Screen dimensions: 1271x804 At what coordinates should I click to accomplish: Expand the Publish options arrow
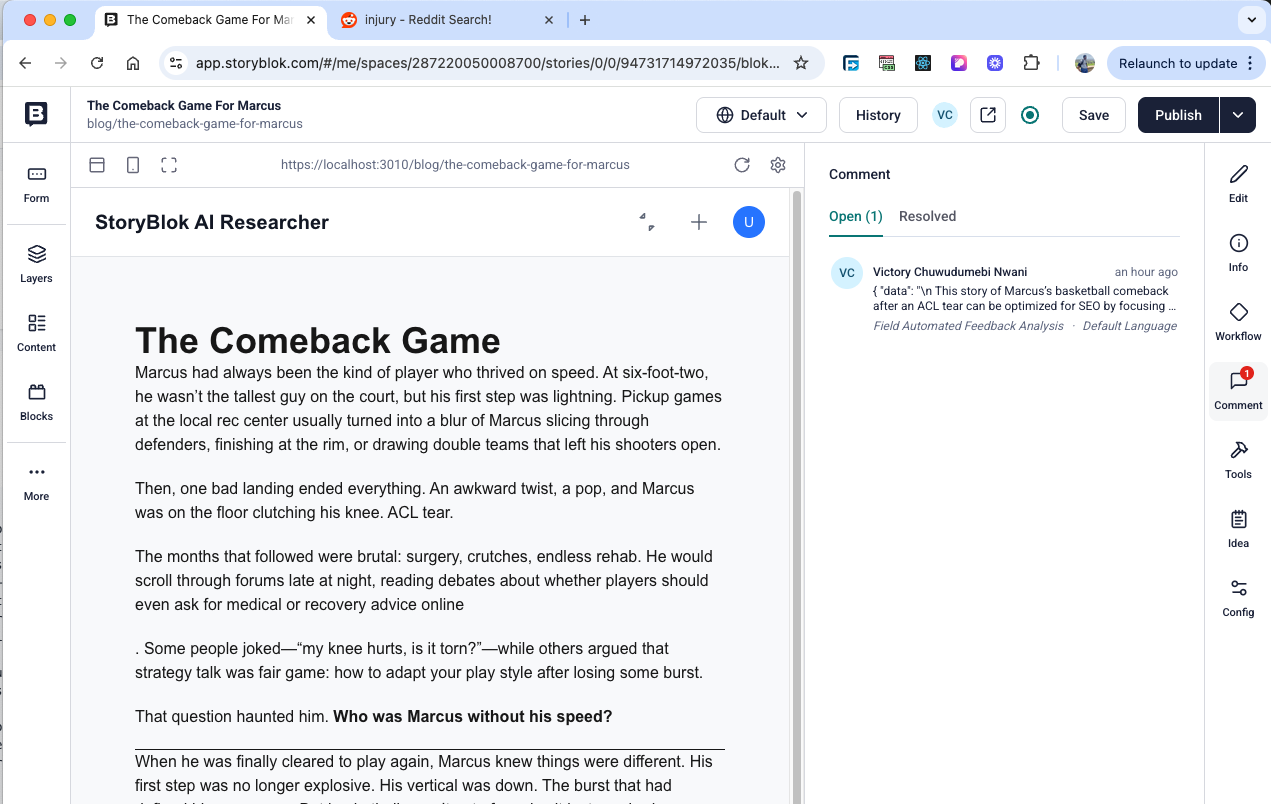(x=1238, y=115)
